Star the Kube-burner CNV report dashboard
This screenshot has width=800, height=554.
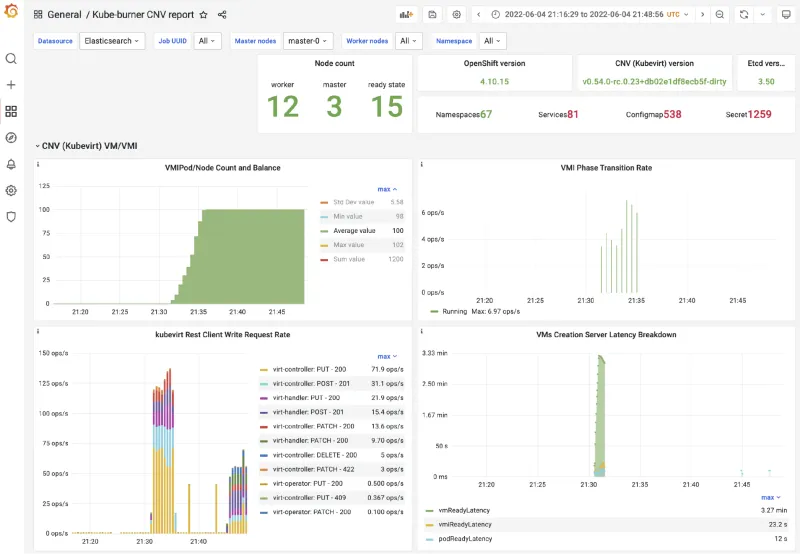204,15
